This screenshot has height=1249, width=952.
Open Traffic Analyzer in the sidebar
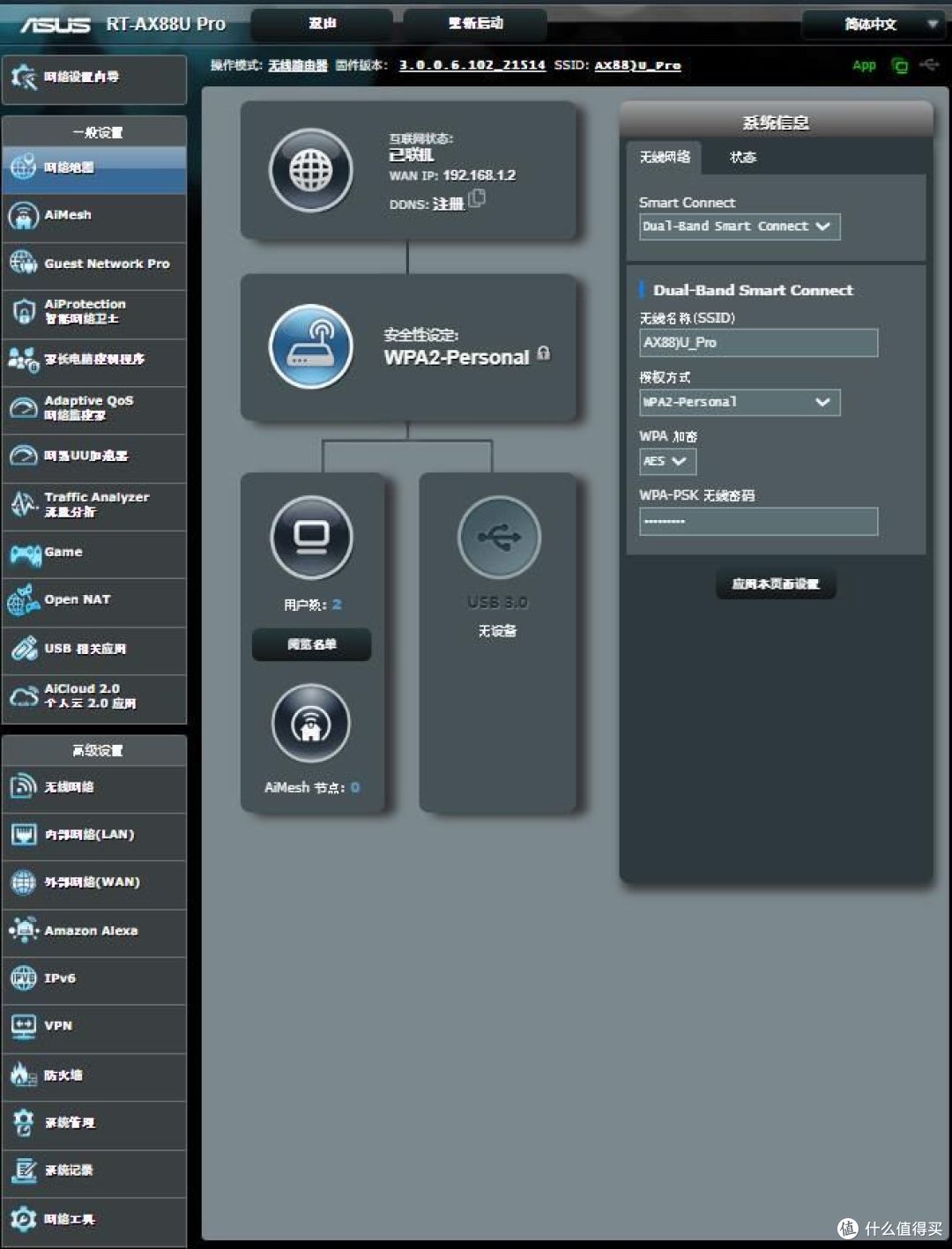(94, 504)
